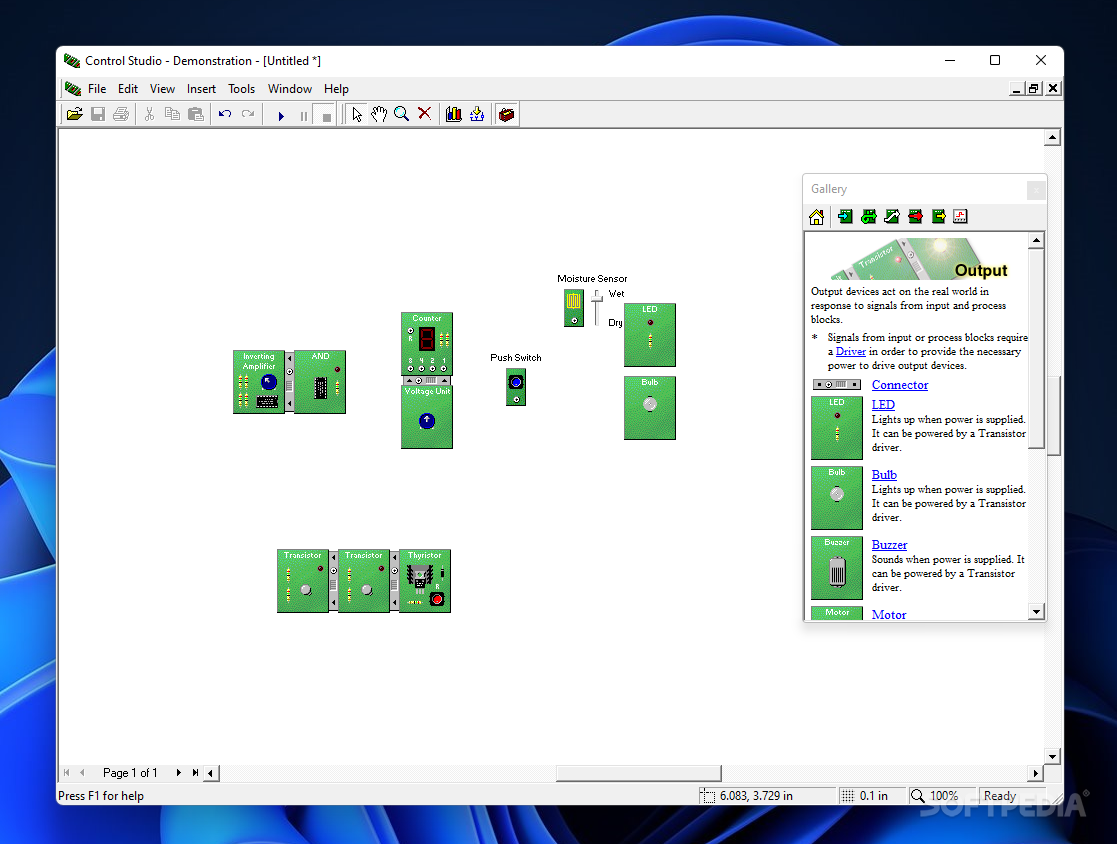The image size is (1117, 844).
Task: Click the Paste clipboard toolbar icon
Action: point(196,114)
